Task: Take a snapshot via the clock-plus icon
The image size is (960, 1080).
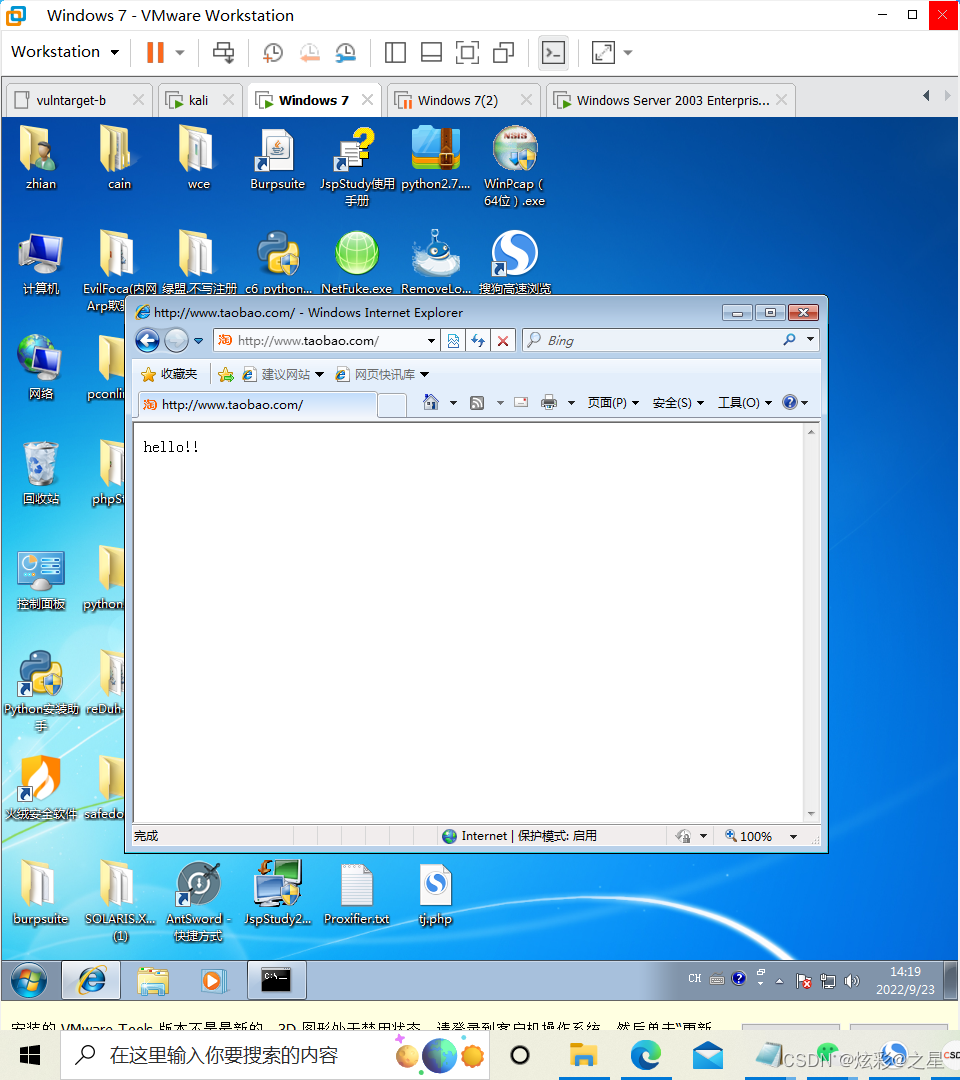Action: 273,52
